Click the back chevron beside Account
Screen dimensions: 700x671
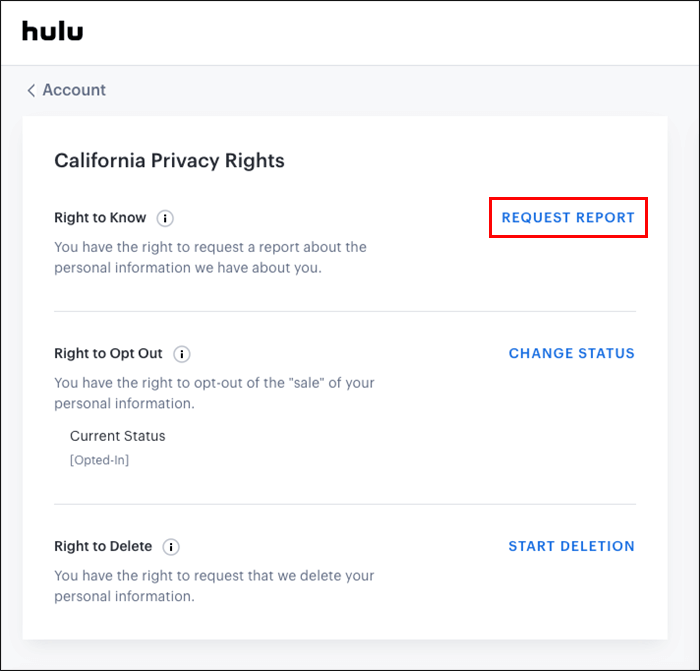[x=31, y=90]
